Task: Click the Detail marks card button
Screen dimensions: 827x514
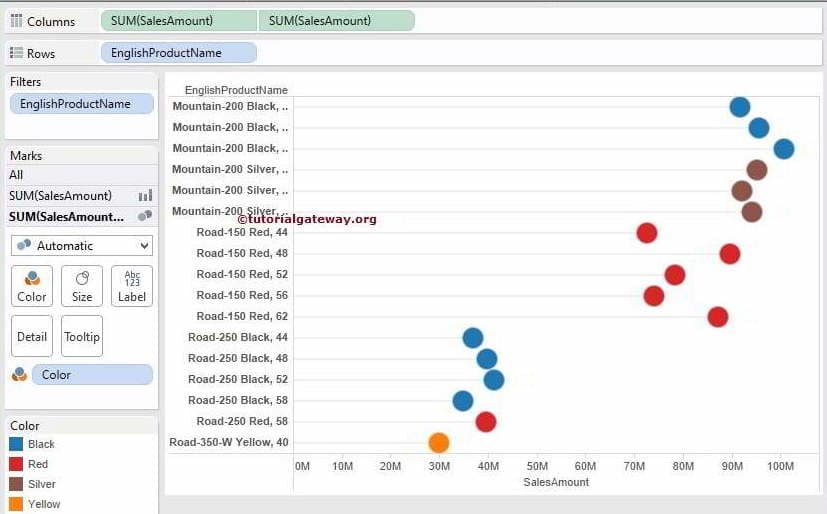Action: (x=32, y=336)
